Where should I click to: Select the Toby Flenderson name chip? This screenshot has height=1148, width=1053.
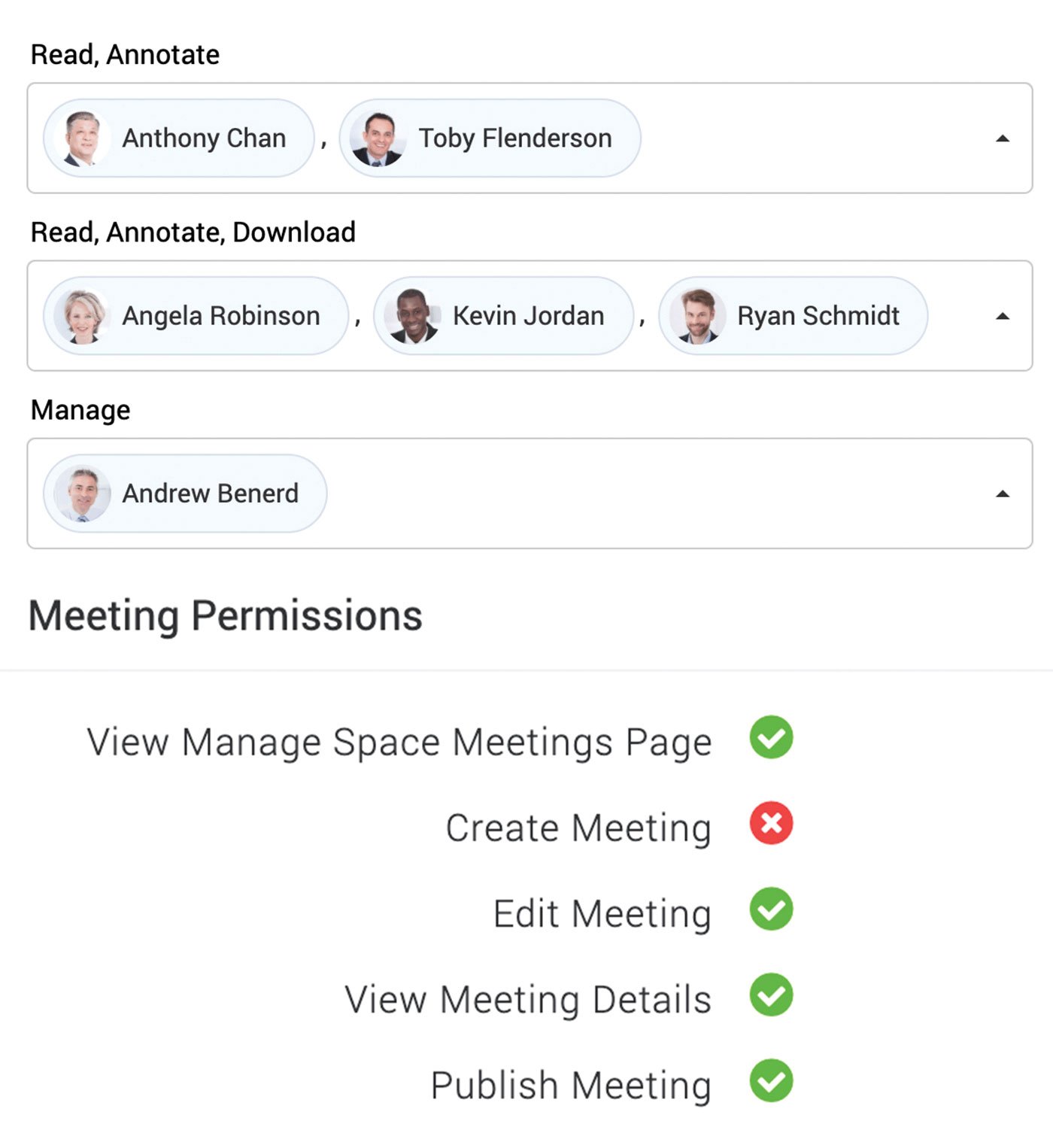click(514, 138)
